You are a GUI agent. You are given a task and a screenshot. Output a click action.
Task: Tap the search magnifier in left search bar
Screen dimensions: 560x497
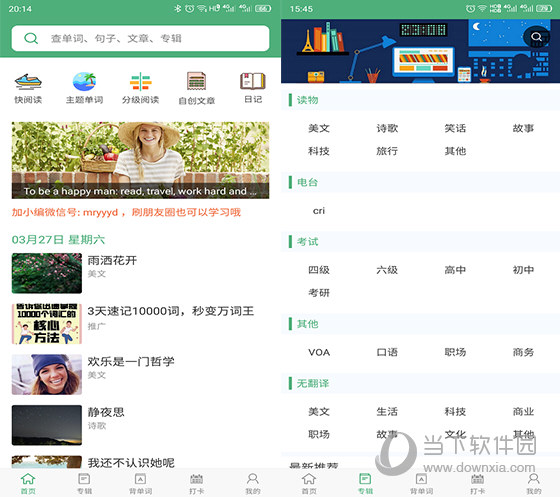coord(31,38)
